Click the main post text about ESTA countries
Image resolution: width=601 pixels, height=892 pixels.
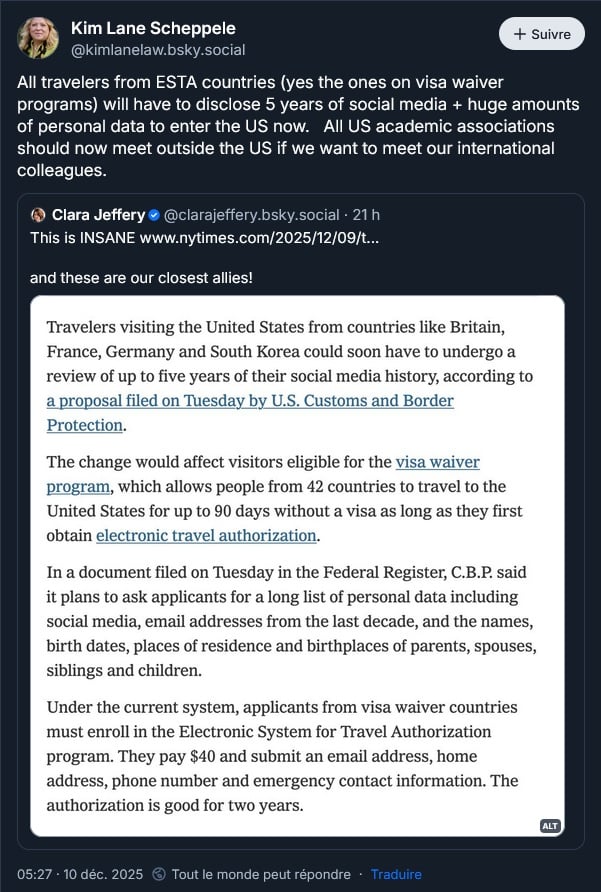click(298, 126)
